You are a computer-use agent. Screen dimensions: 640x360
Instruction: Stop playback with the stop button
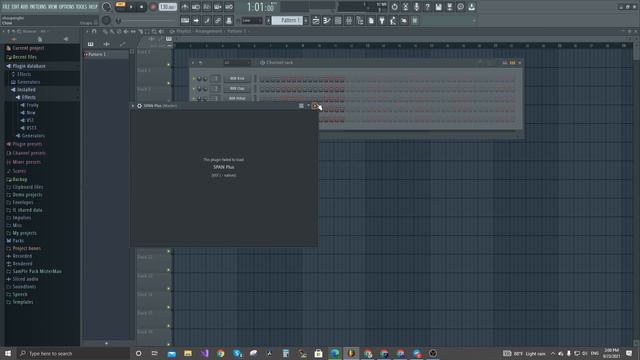tap(141, 7)
